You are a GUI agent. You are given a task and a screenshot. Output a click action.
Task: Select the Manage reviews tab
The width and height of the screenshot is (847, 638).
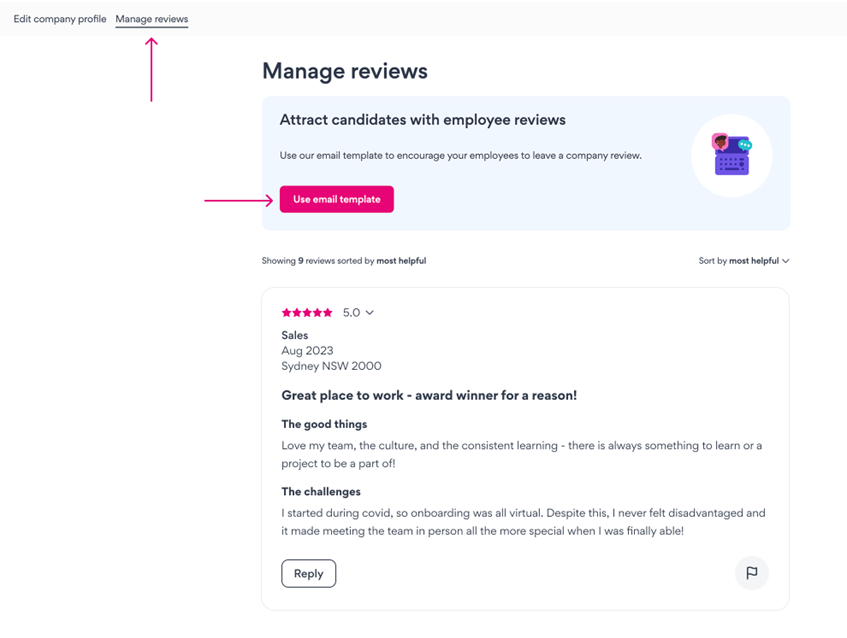pos(152,19)
